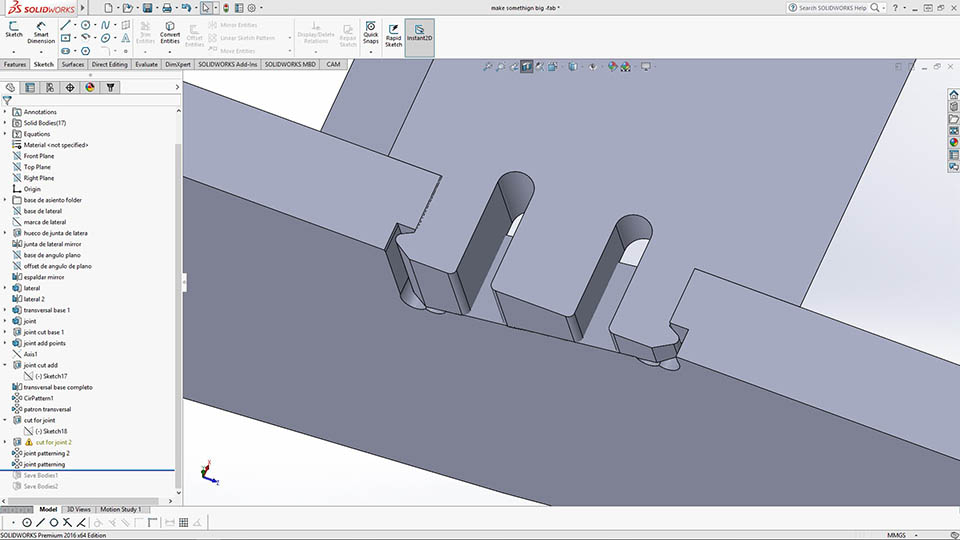960x540 pixels.
Task: Expand the Annotations tree node
Action: 6,112
